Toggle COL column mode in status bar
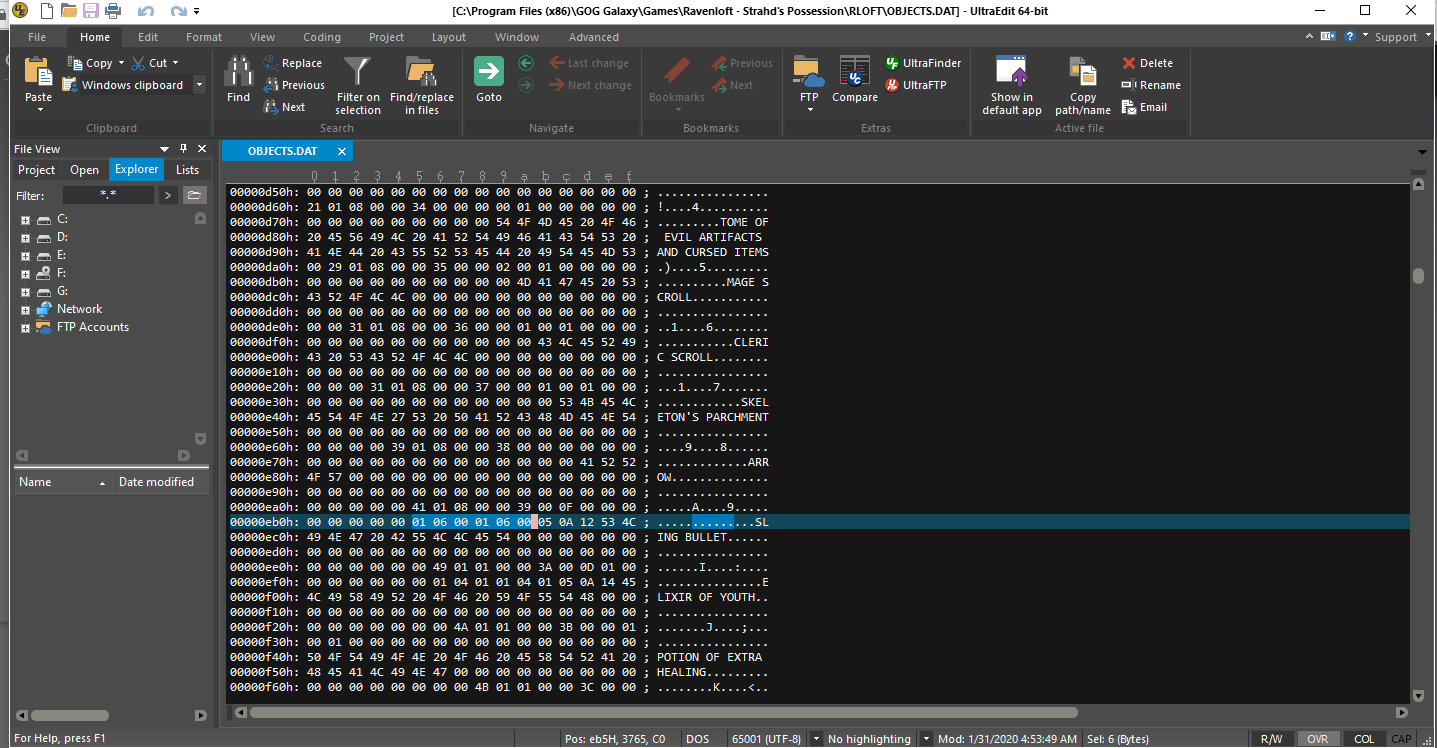The image size is (1437, 748). click(1364, 739)
